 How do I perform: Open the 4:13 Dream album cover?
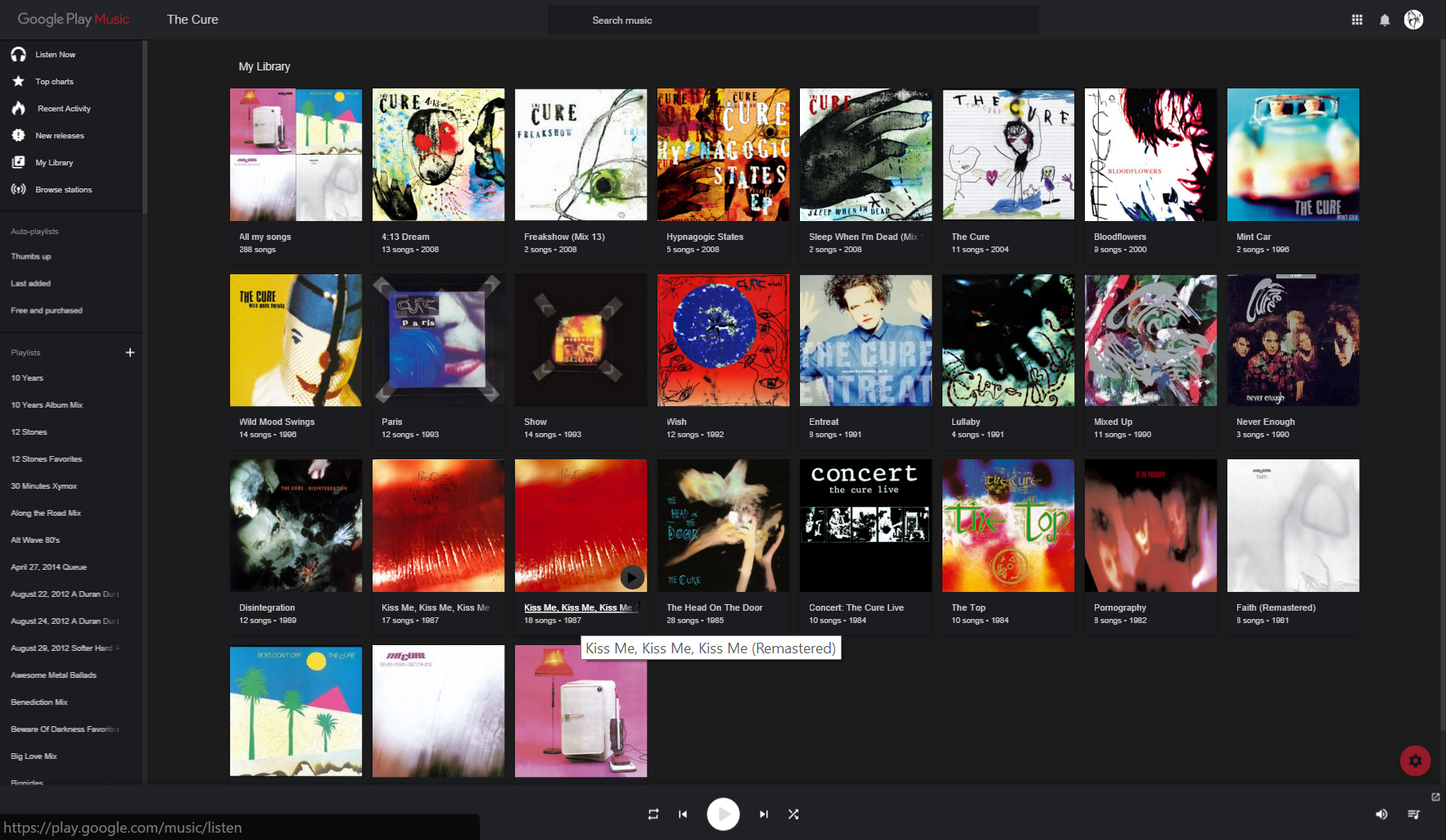pyautogui.click(x=438, y=155)
